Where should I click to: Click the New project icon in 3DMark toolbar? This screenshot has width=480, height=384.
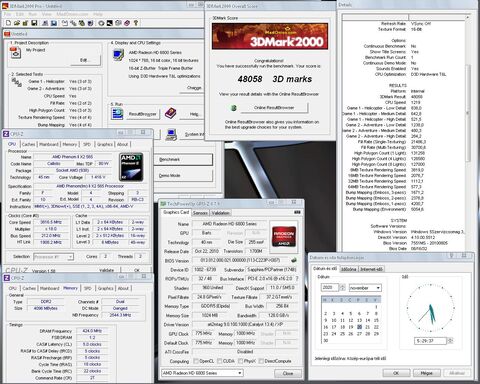8,23
